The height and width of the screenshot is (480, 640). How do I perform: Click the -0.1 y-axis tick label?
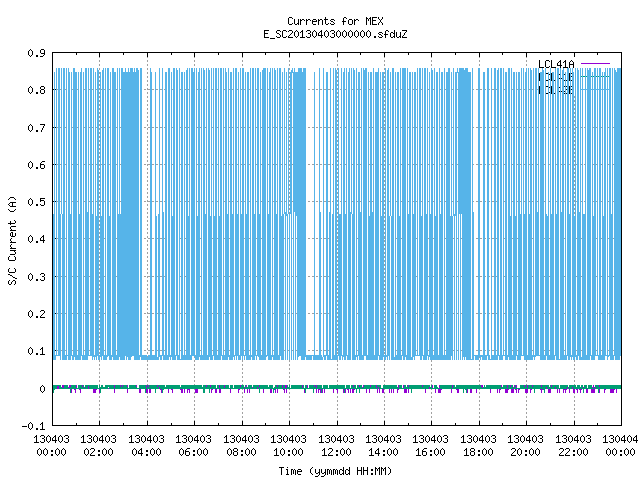coord(33,426)
